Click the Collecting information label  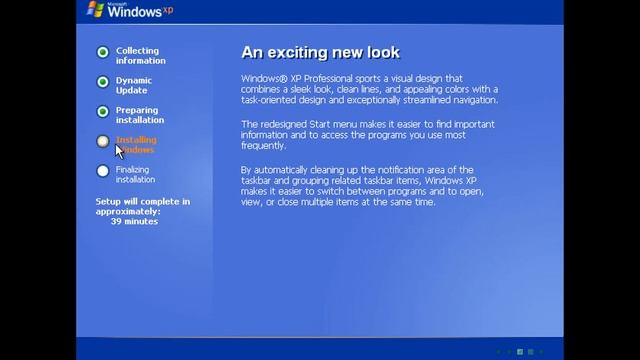coord(141,56)
